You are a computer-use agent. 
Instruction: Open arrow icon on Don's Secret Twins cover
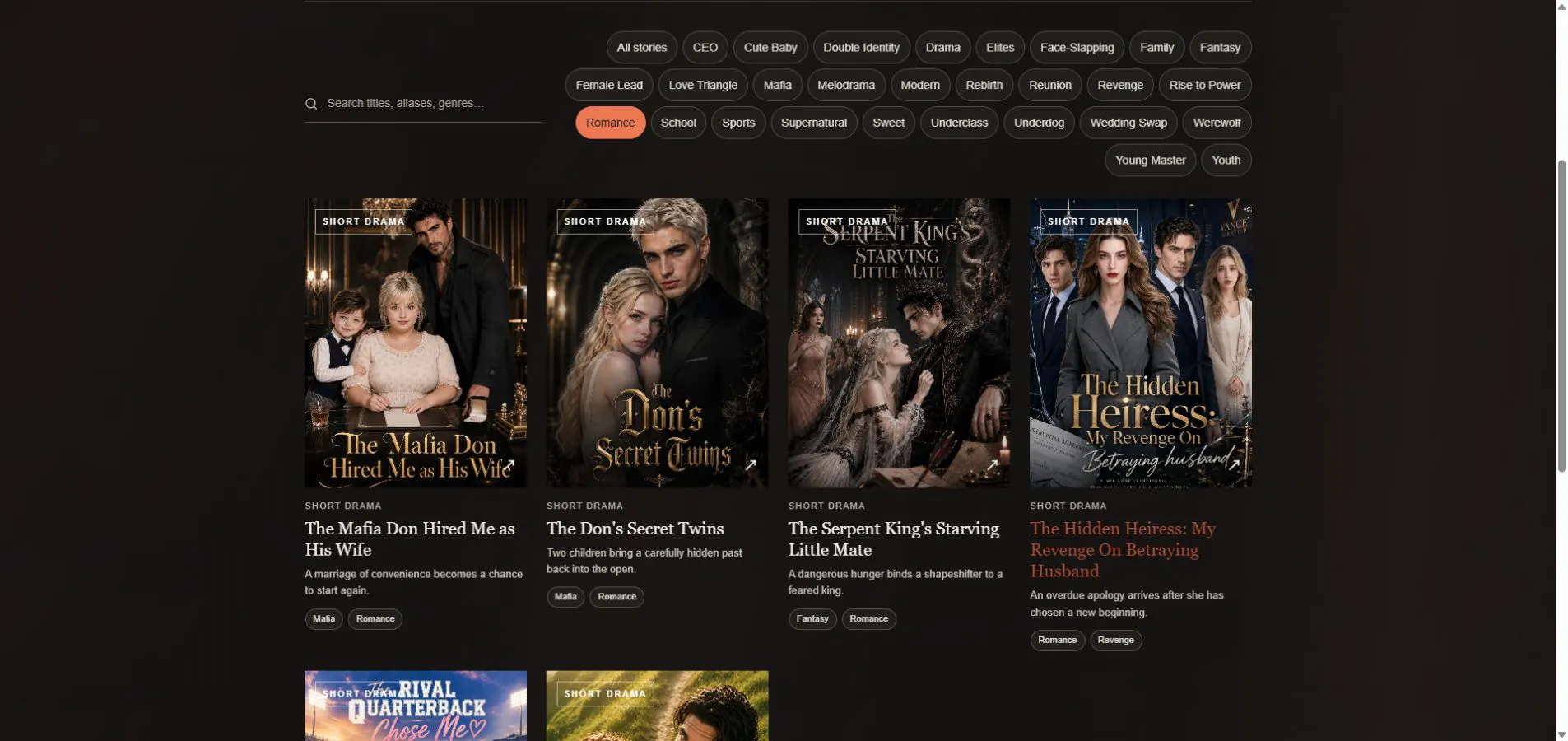pyautogui.click(x=751, y=465)
